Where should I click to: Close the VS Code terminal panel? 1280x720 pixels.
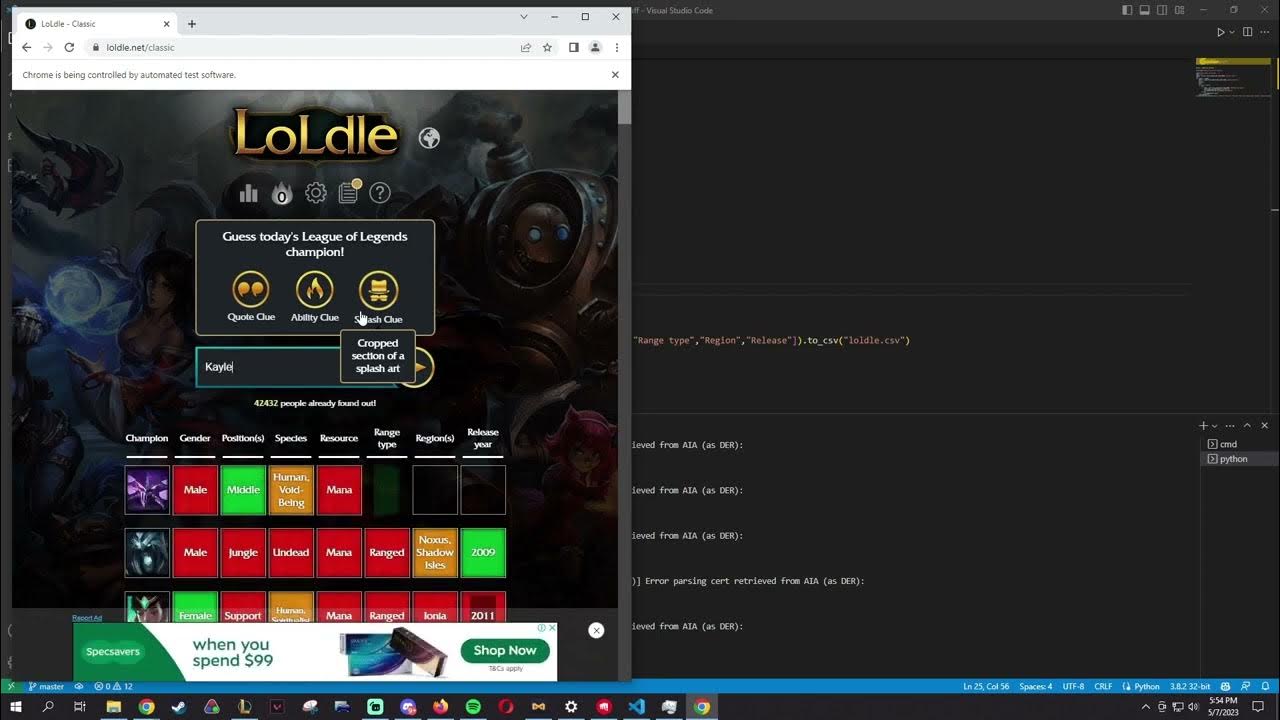pos(1265,425)
